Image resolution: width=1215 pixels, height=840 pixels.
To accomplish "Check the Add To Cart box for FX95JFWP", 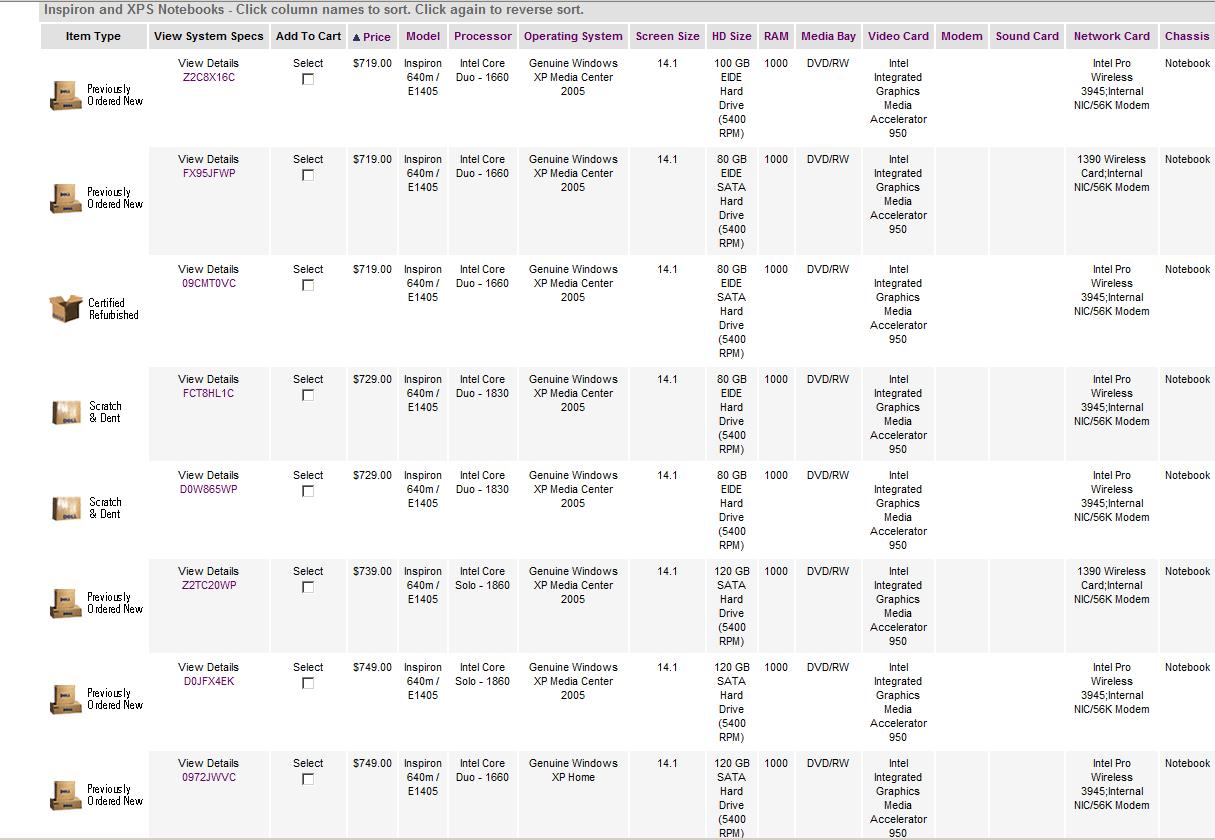I will click(308, 175).
